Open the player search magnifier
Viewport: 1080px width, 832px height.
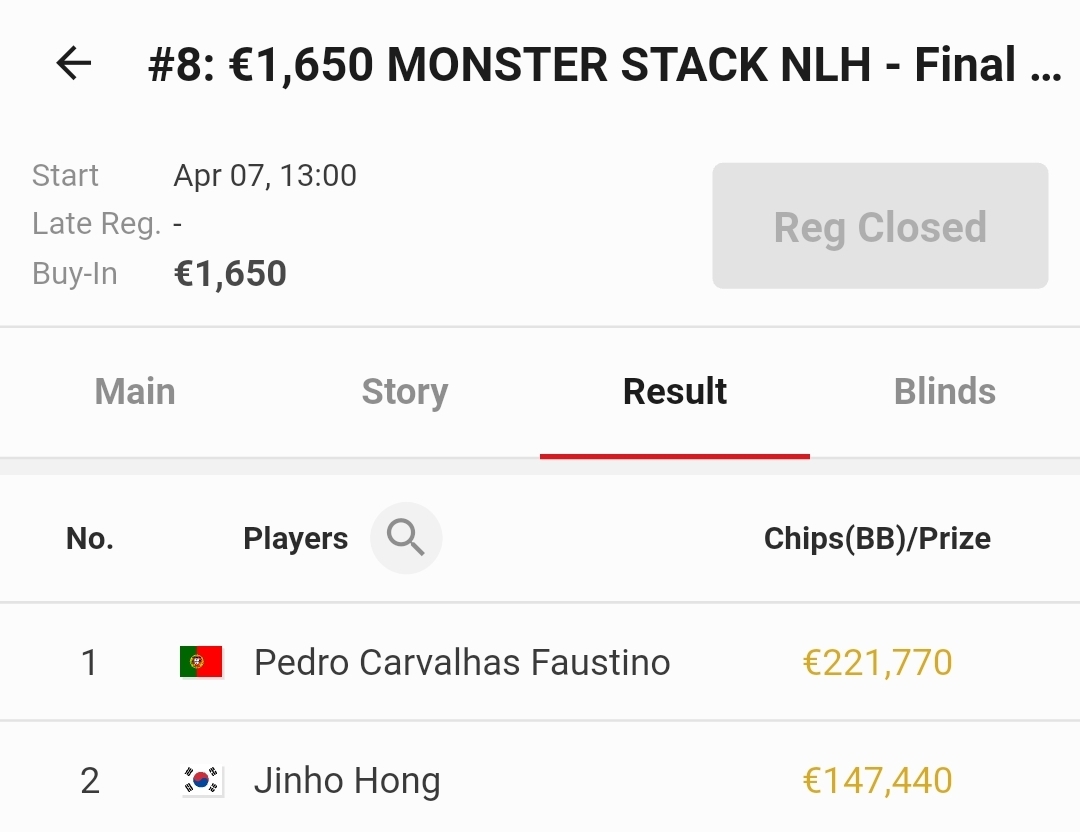tap(406, 538)
